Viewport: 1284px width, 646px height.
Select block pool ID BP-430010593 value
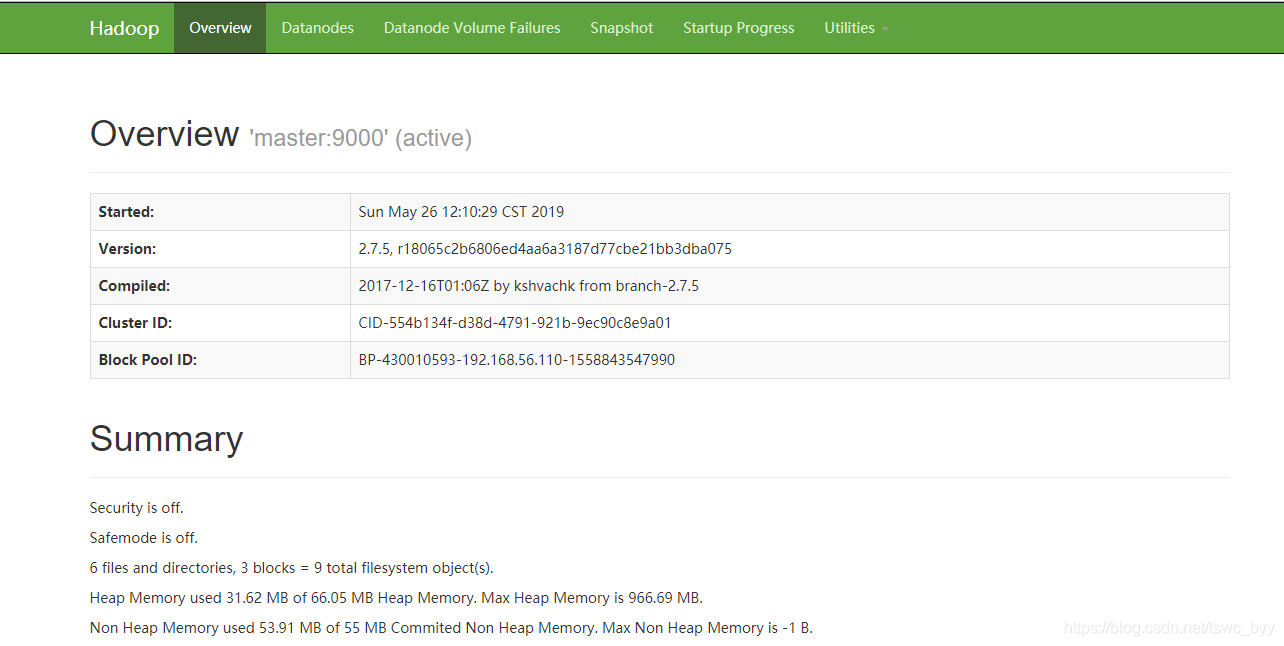pyautogui.click(x=517, y=360)
